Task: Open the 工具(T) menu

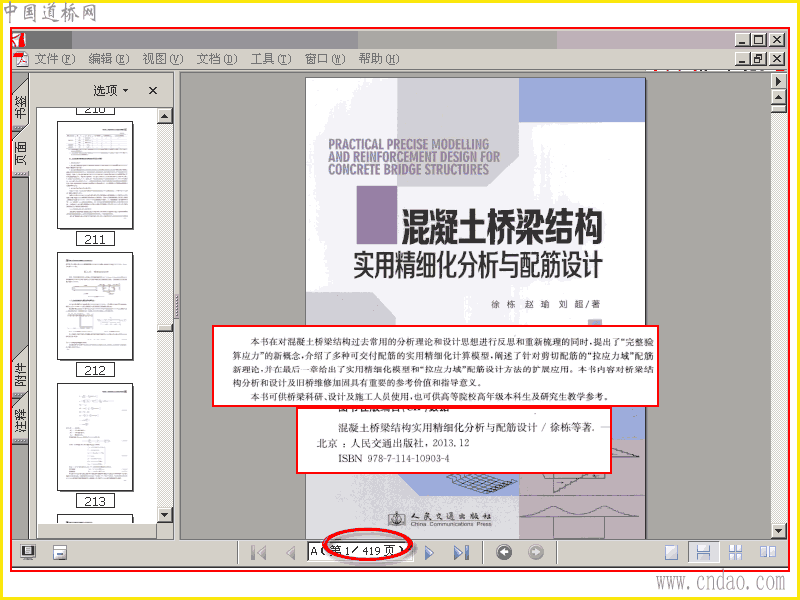Action: click(x=271, y=59)
